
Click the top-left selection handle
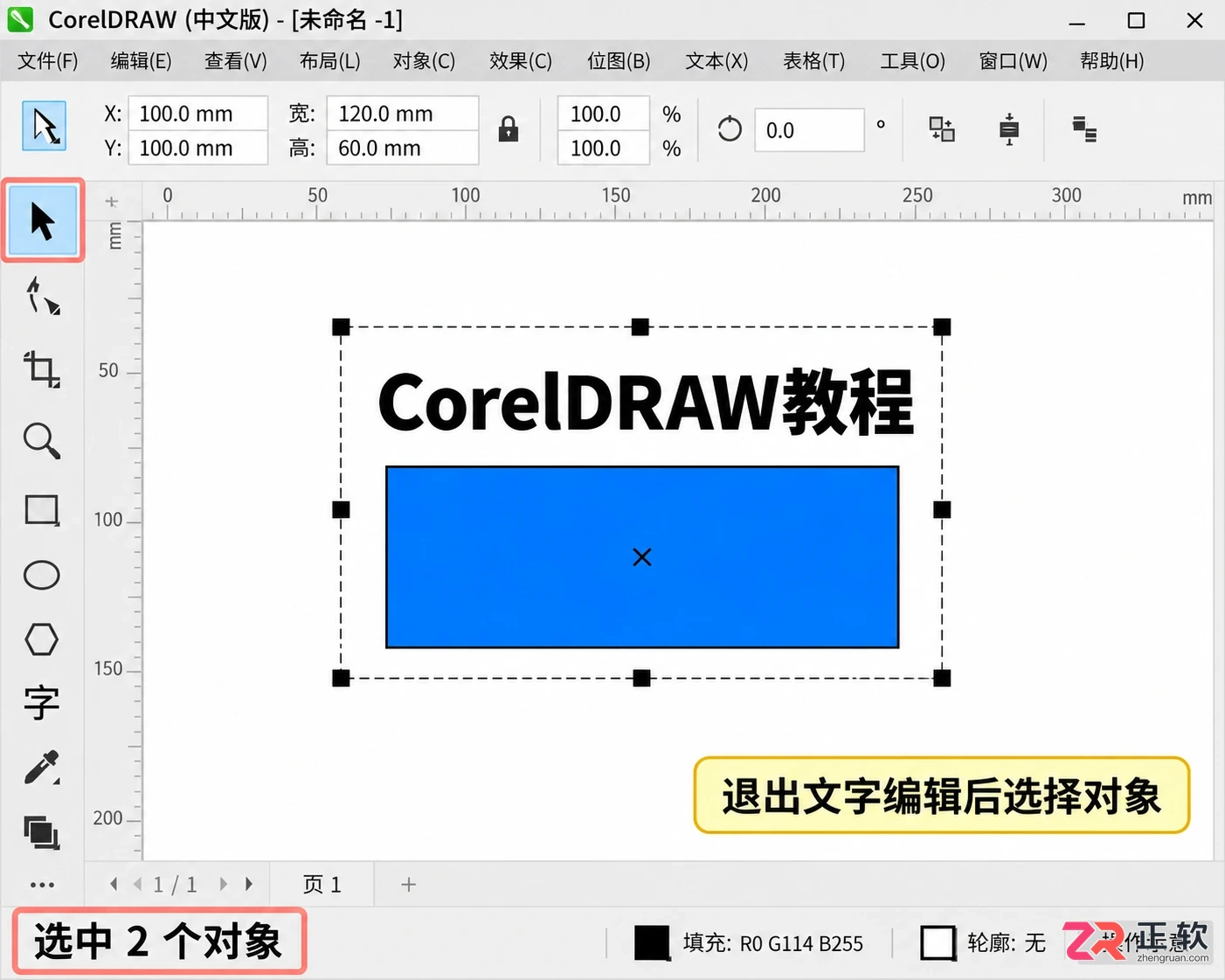pos(341,328)
